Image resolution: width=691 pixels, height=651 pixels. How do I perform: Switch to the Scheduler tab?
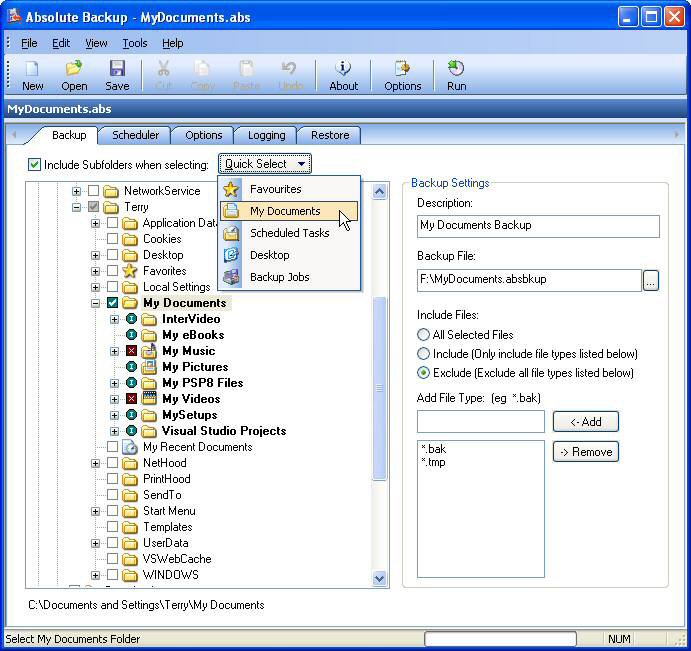135,135
